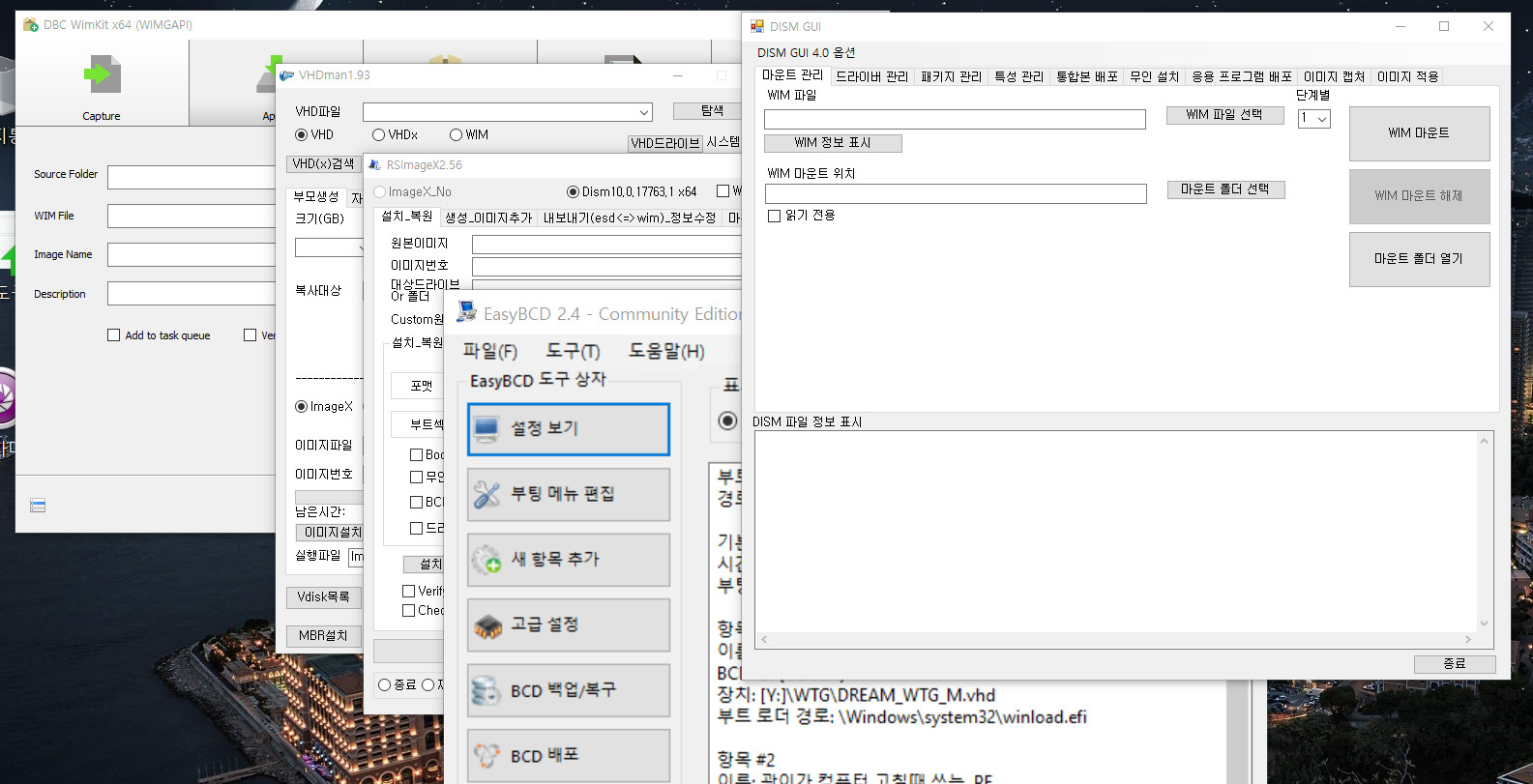Click WIM 정보 표시 button
Image resolution: width=1533 pixels, height=784 pixels.
tap(833, 143)
